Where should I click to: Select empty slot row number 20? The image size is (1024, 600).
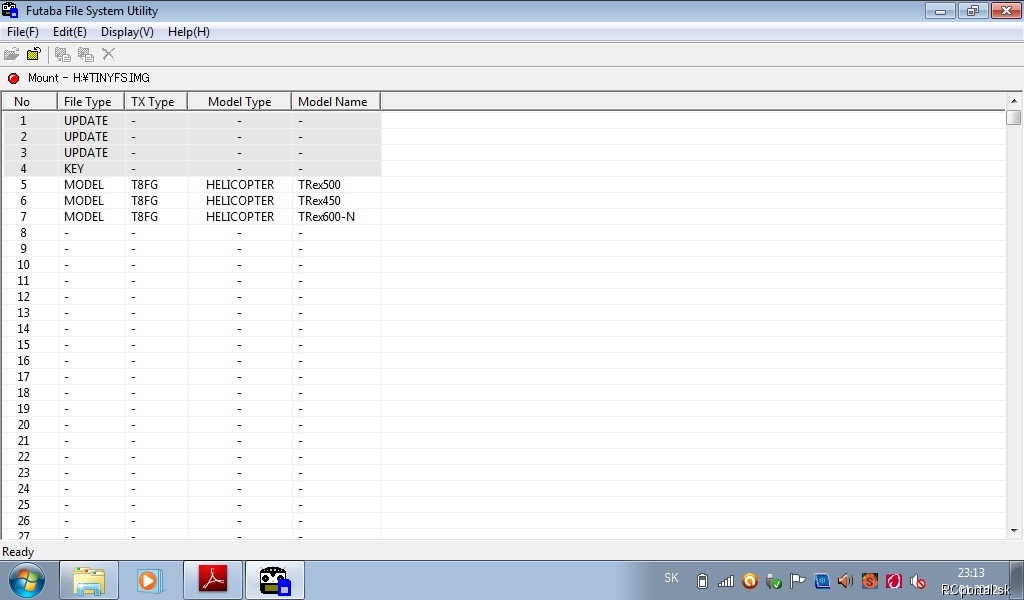tap(192, 424)
